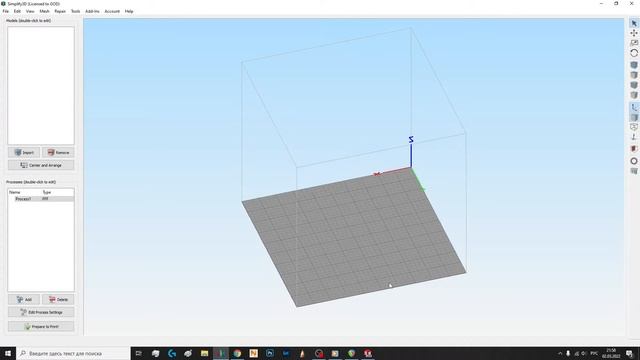
Task: Click Edit Process Settings button
Action: [x=41, y=312]
